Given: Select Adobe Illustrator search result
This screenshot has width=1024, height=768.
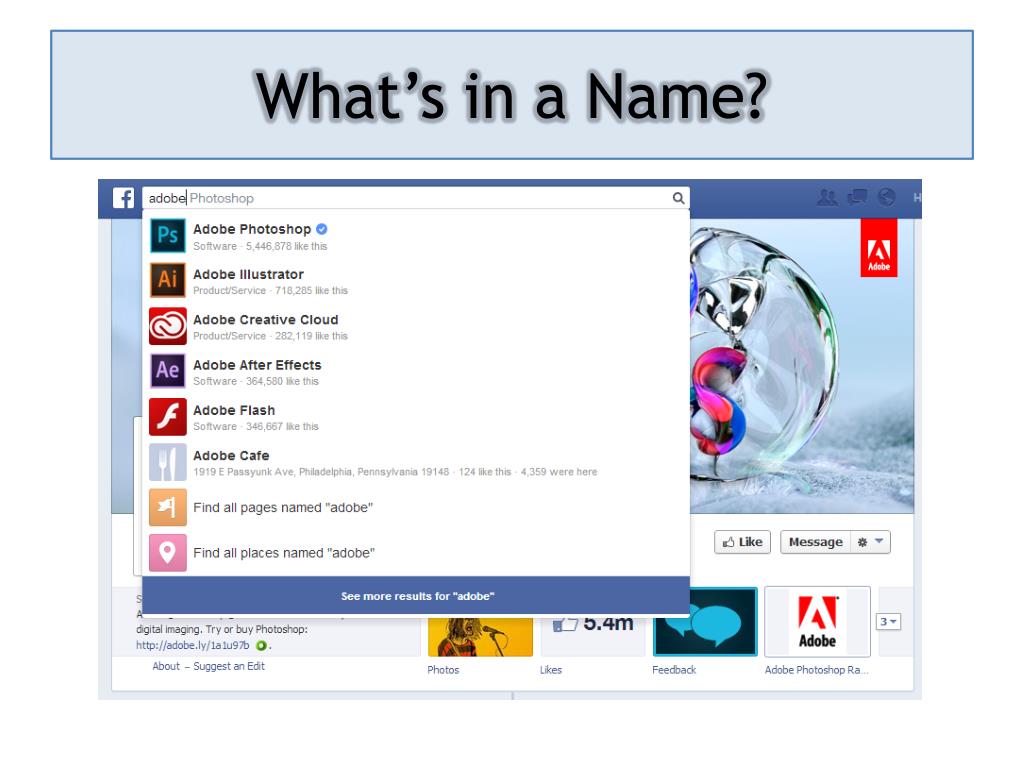Looking at the screenshot, I should 416,281.
